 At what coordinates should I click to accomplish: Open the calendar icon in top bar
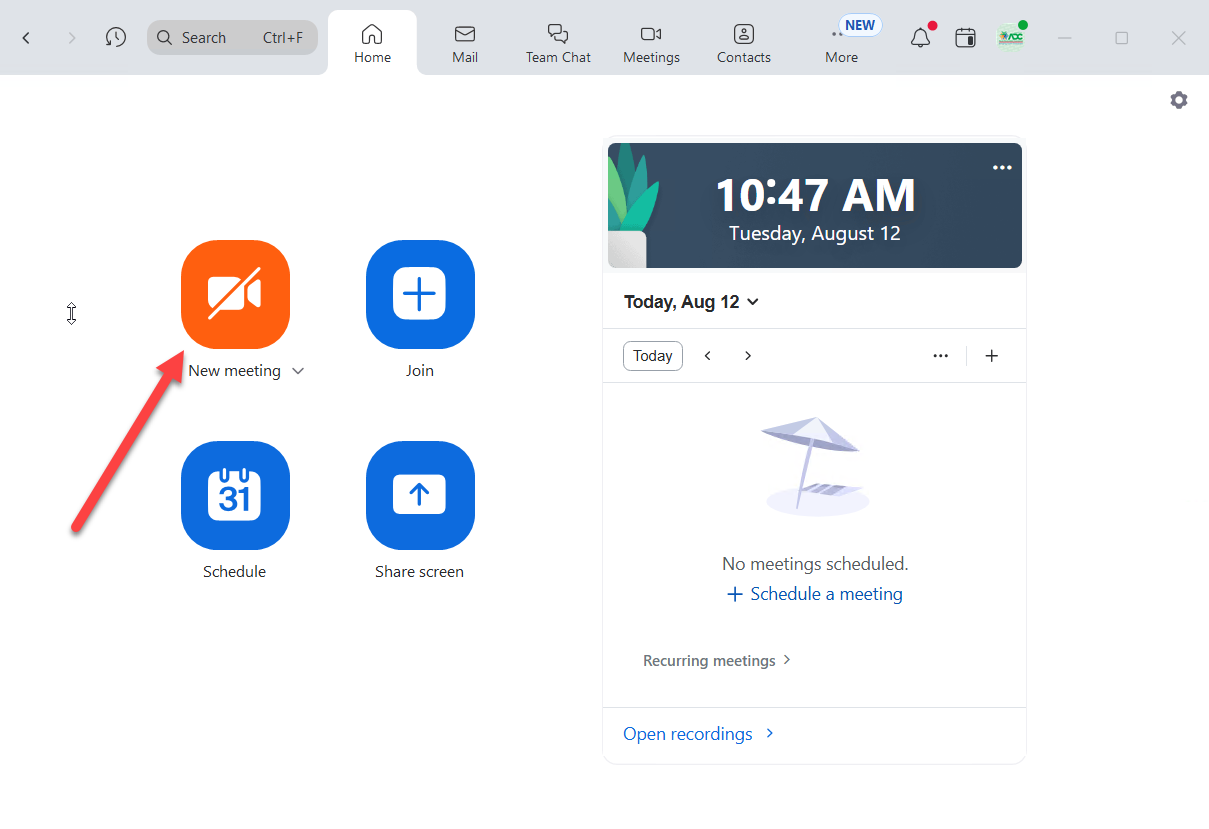coord(965,38)
